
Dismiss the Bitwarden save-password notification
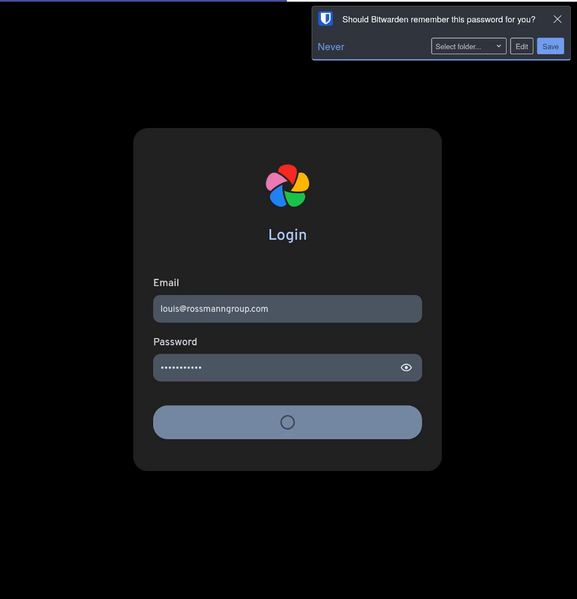[x=557, y=19]
